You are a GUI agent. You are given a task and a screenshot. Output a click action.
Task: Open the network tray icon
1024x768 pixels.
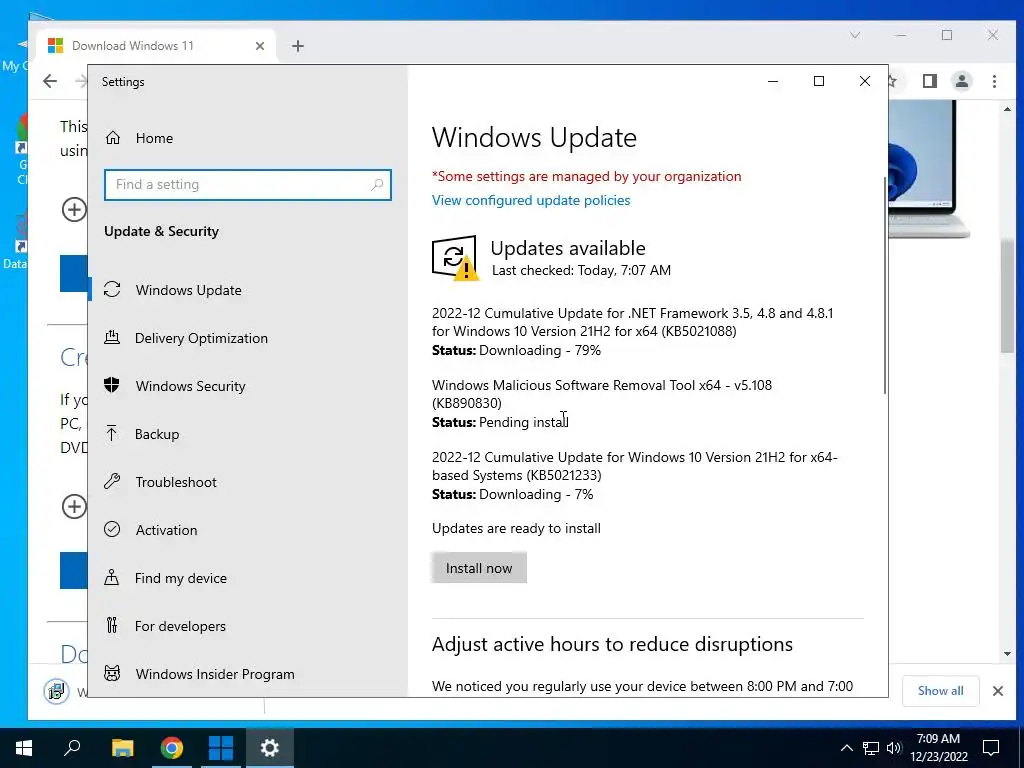[871, 748]
